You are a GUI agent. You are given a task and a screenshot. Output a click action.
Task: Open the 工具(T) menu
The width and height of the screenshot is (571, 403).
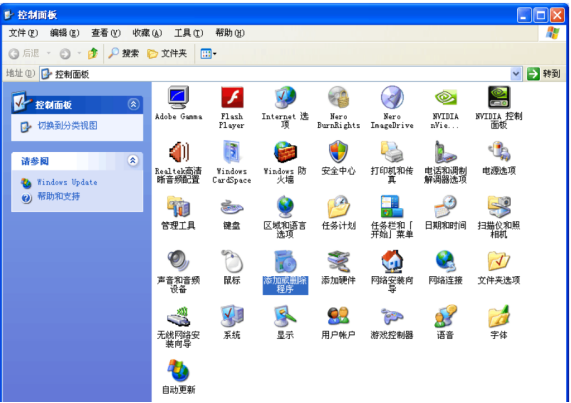point(189,33)
